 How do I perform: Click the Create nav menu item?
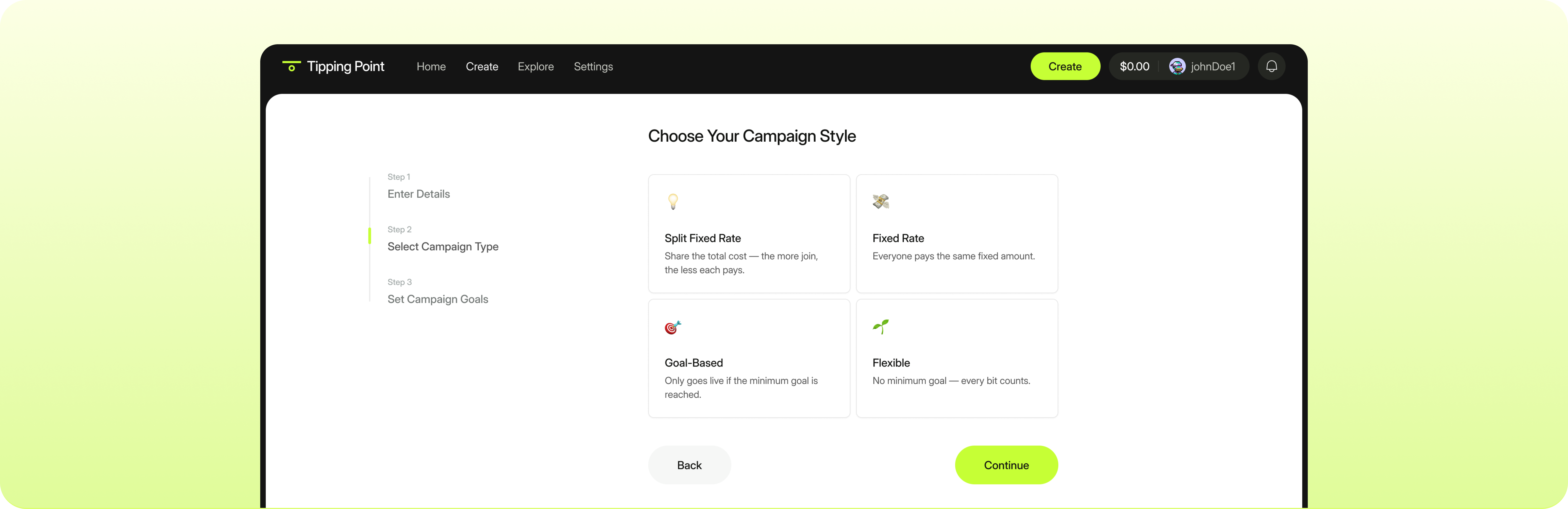click(x=481, y=67)
